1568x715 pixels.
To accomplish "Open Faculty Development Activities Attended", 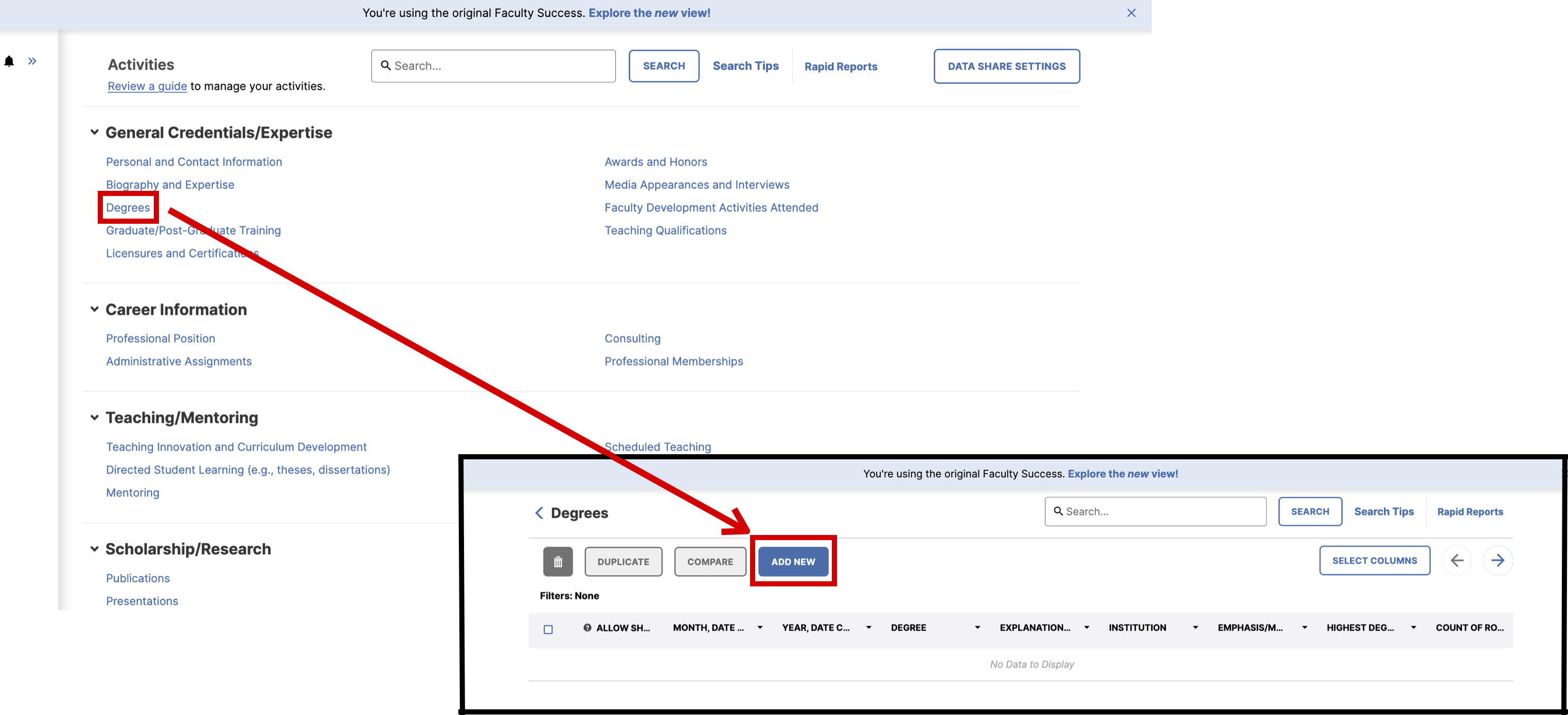I will 711,207.
